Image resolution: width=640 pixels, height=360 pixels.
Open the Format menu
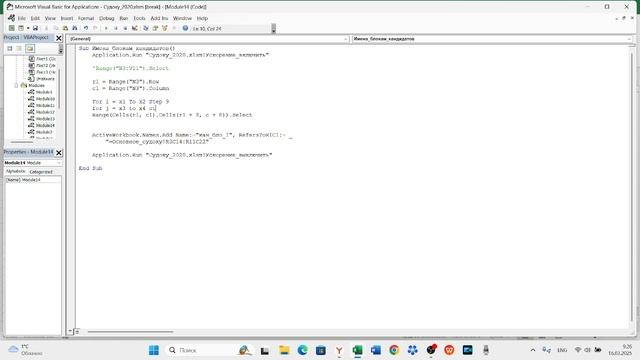coord(86,18)
